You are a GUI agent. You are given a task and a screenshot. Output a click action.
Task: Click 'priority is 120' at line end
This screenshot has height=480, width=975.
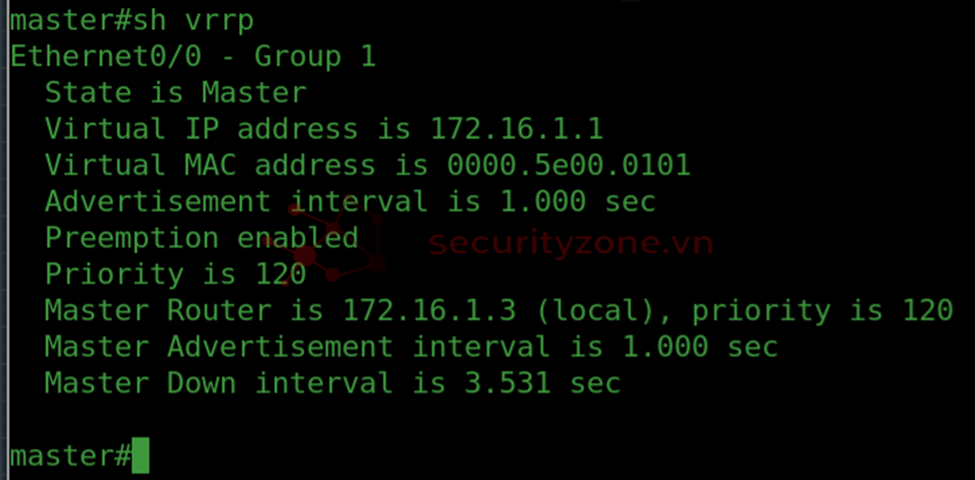pyautogui.click(x=823, y=310)
